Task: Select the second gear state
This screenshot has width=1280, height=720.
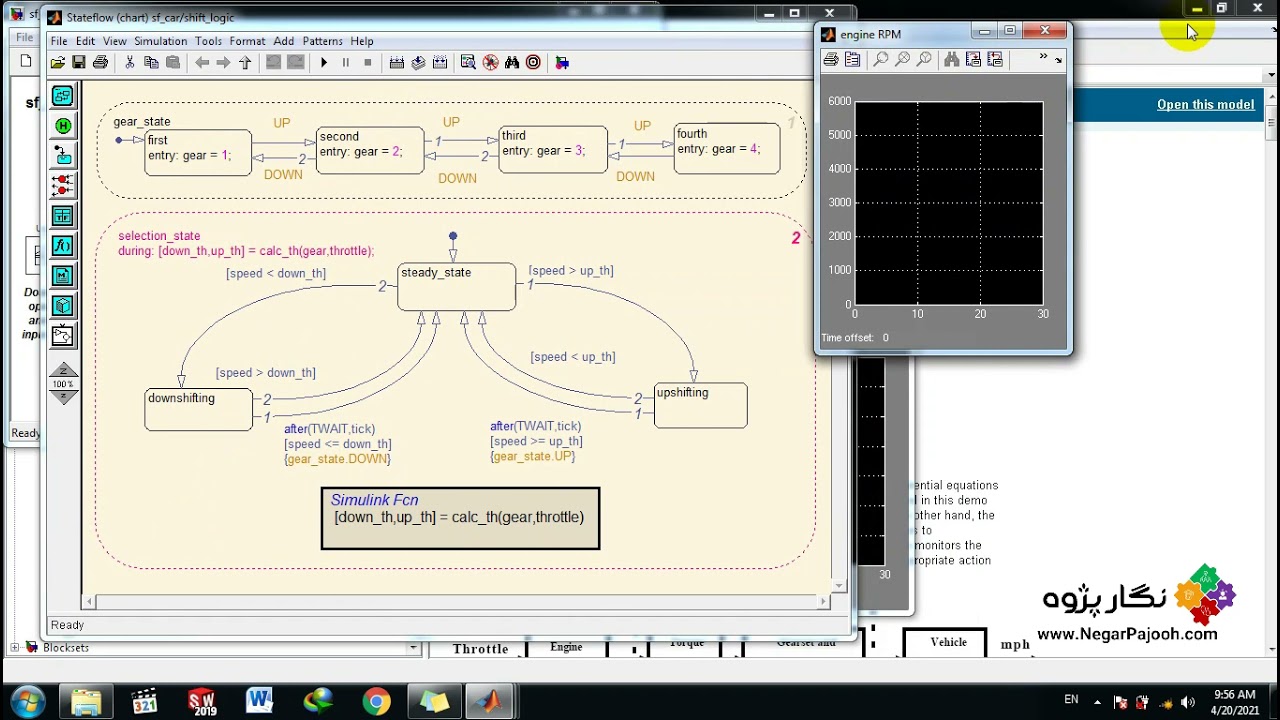Action: tap(370, 150)
